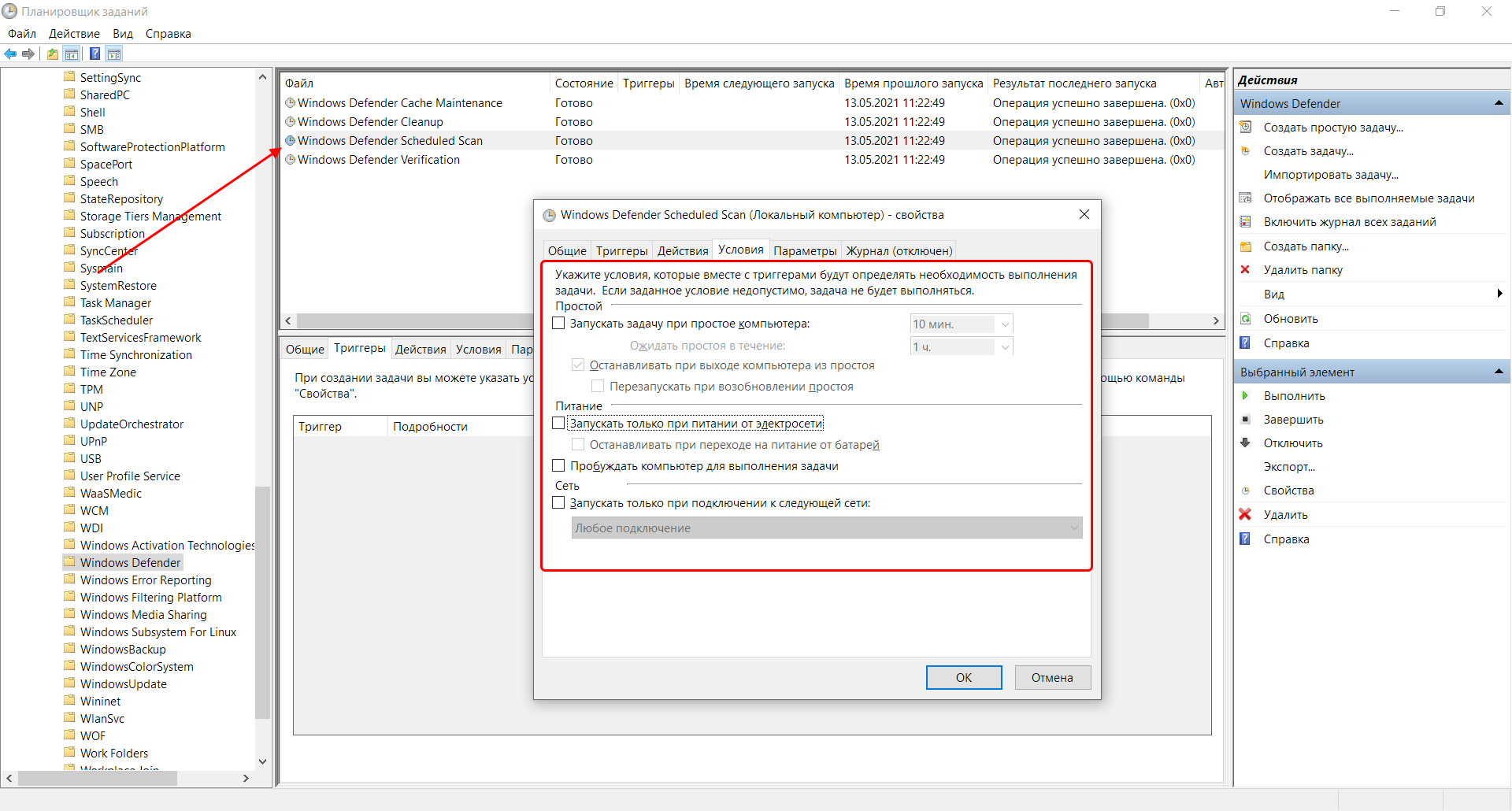Click the blue Help toolbar icon
This screenshot has height=811, width=1512.
[94, 54]
